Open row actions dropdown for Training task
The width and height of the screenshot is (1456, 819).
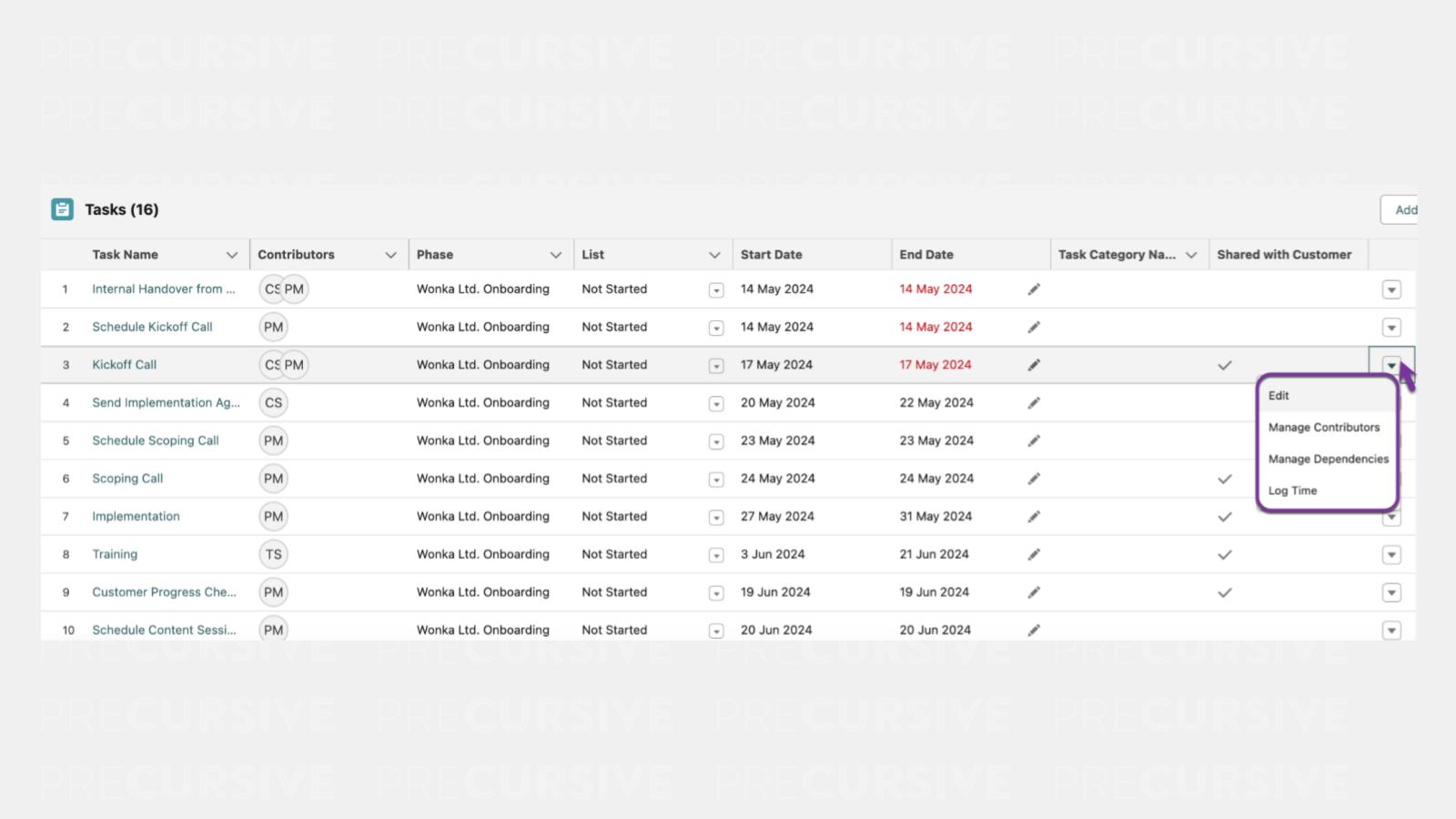pyautogui.click(x=1391, y=555)
